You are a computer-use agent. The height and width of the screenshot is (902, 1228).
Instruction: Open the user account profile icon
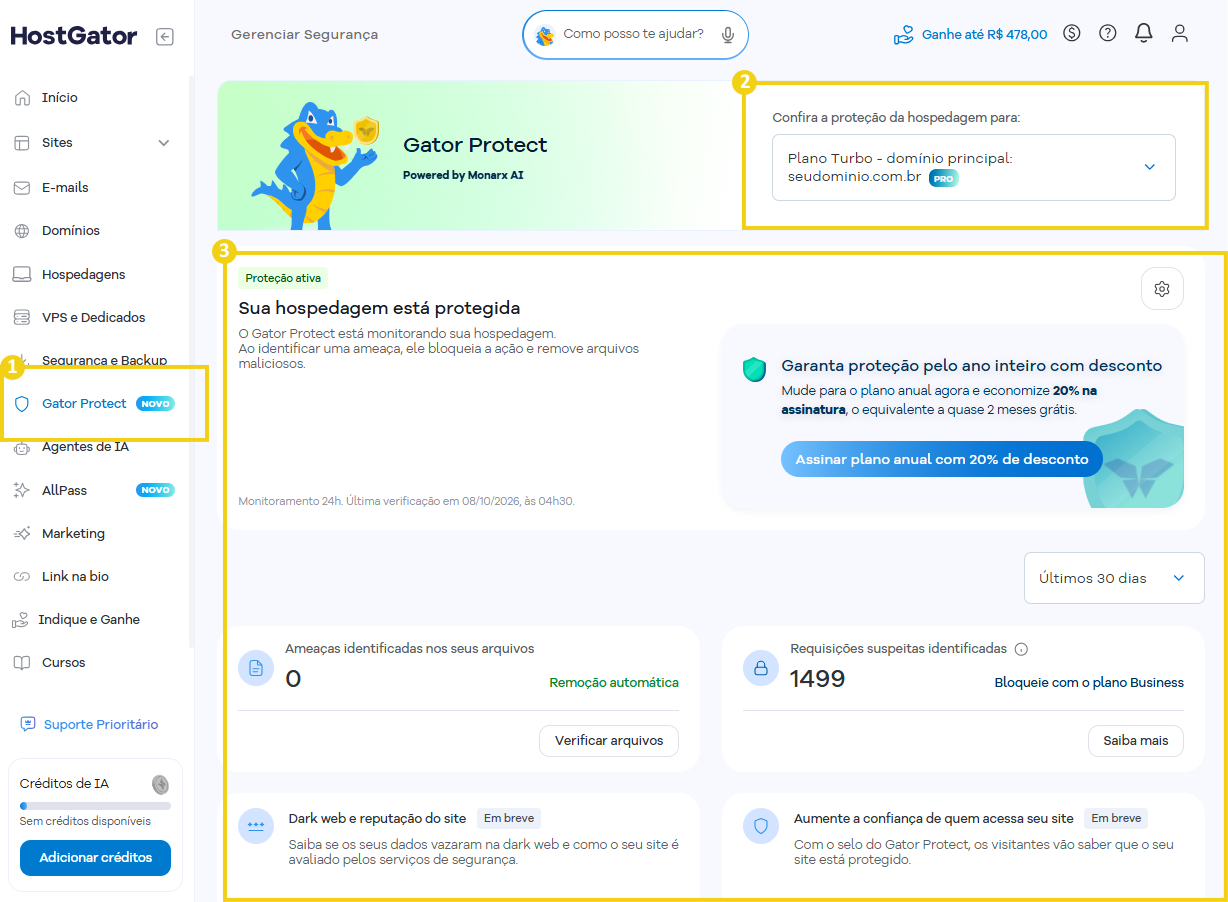pos(1180,33)
